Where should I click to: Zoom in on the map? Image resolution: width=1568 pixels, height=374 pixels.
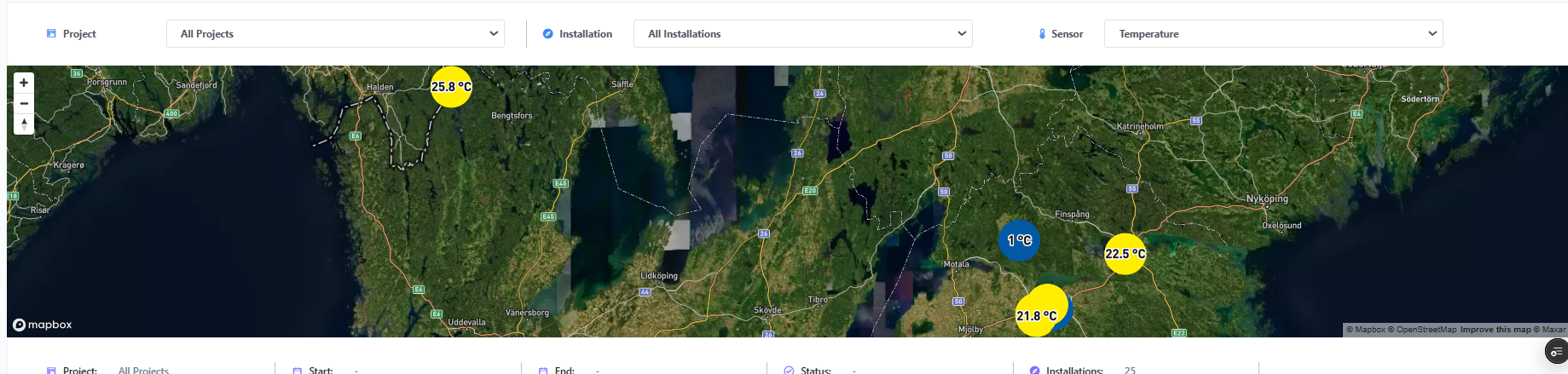pyautogui.click(x=24, y=83)
